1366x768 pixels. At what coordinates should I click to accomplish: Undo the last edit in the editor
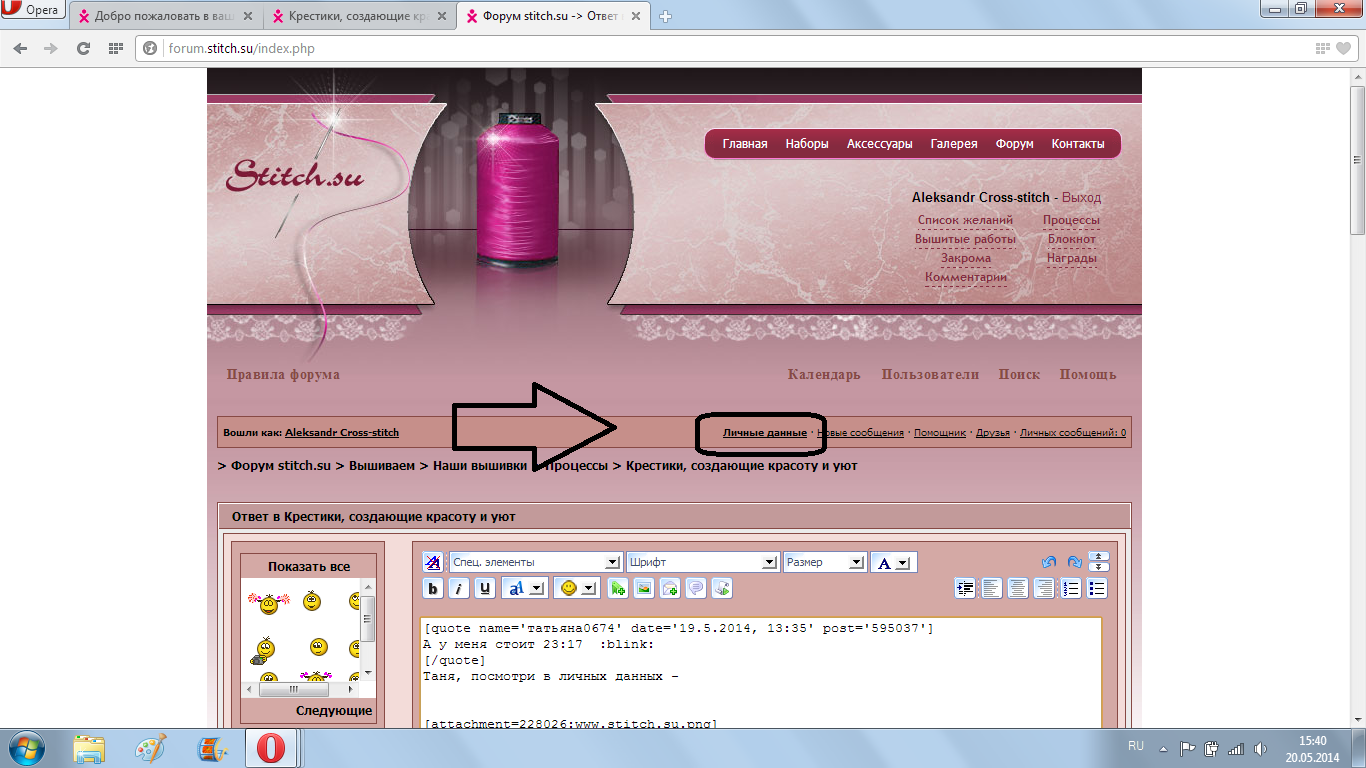pos(1049,562)
